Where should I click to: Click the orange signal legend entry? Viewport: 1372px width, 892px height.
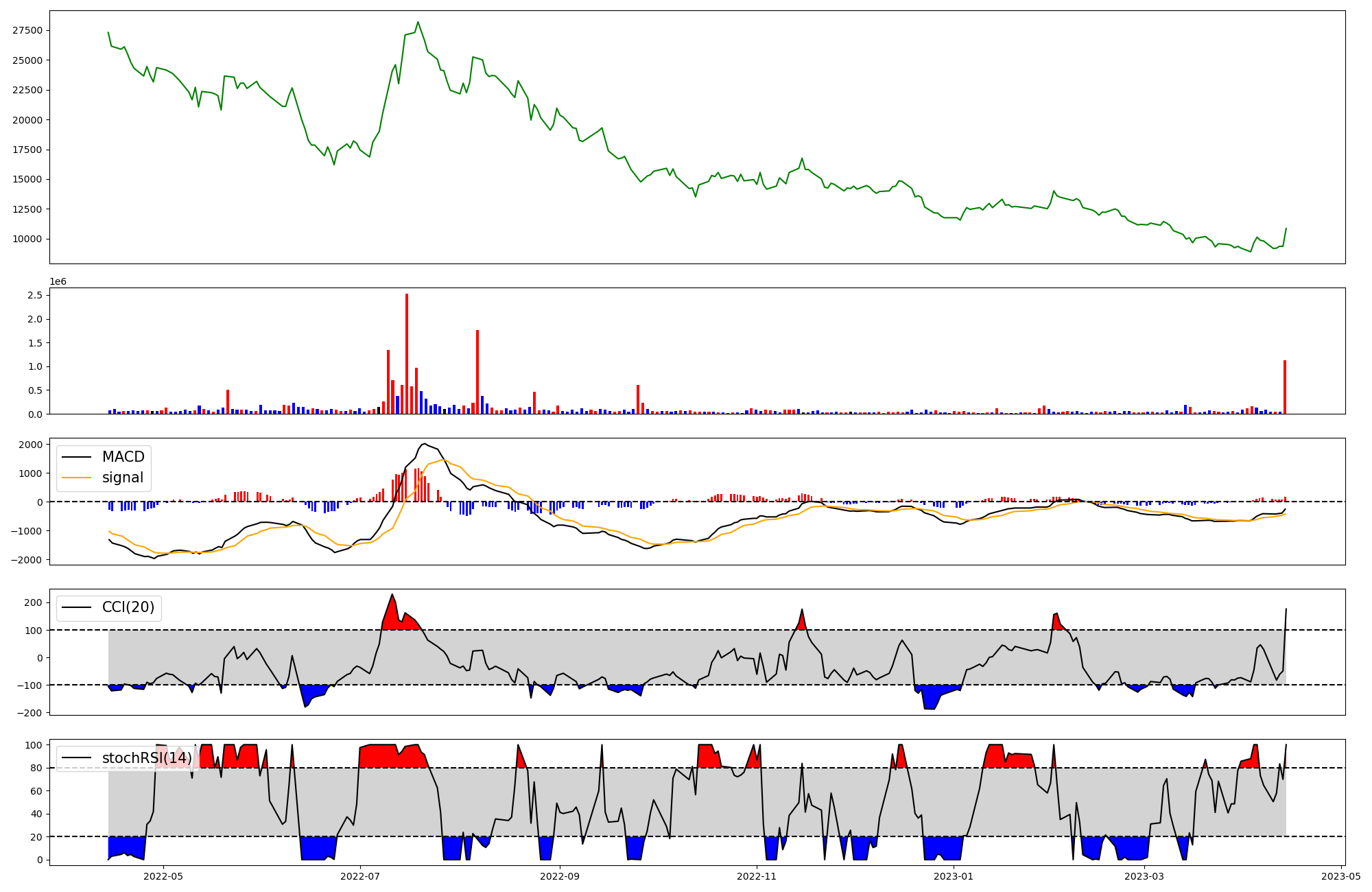(123, 478)
